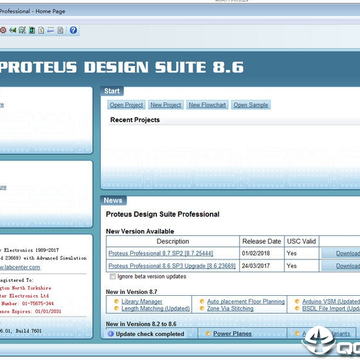Download the Proteus 8.6 SP3 upgrade
This screenshot has width=360, height=360.
(341, 266)
